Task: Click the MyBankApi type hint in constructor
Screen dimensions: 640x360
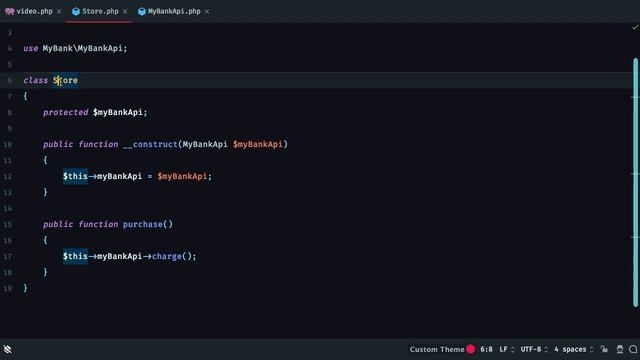Action: point(205,144)
